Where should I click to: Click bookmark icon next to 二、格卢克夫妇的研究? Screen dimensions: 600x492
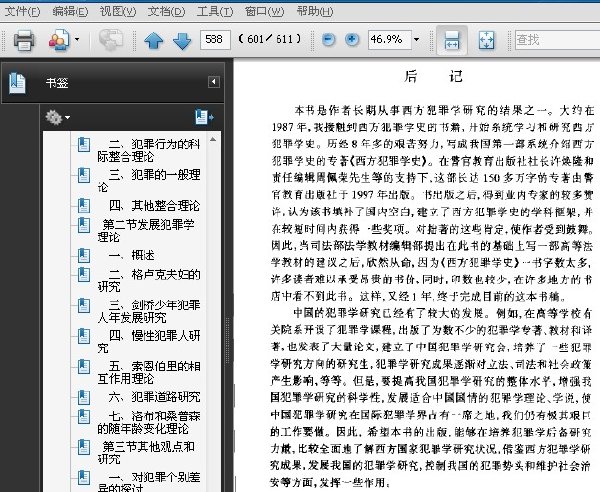coord(84,274)
